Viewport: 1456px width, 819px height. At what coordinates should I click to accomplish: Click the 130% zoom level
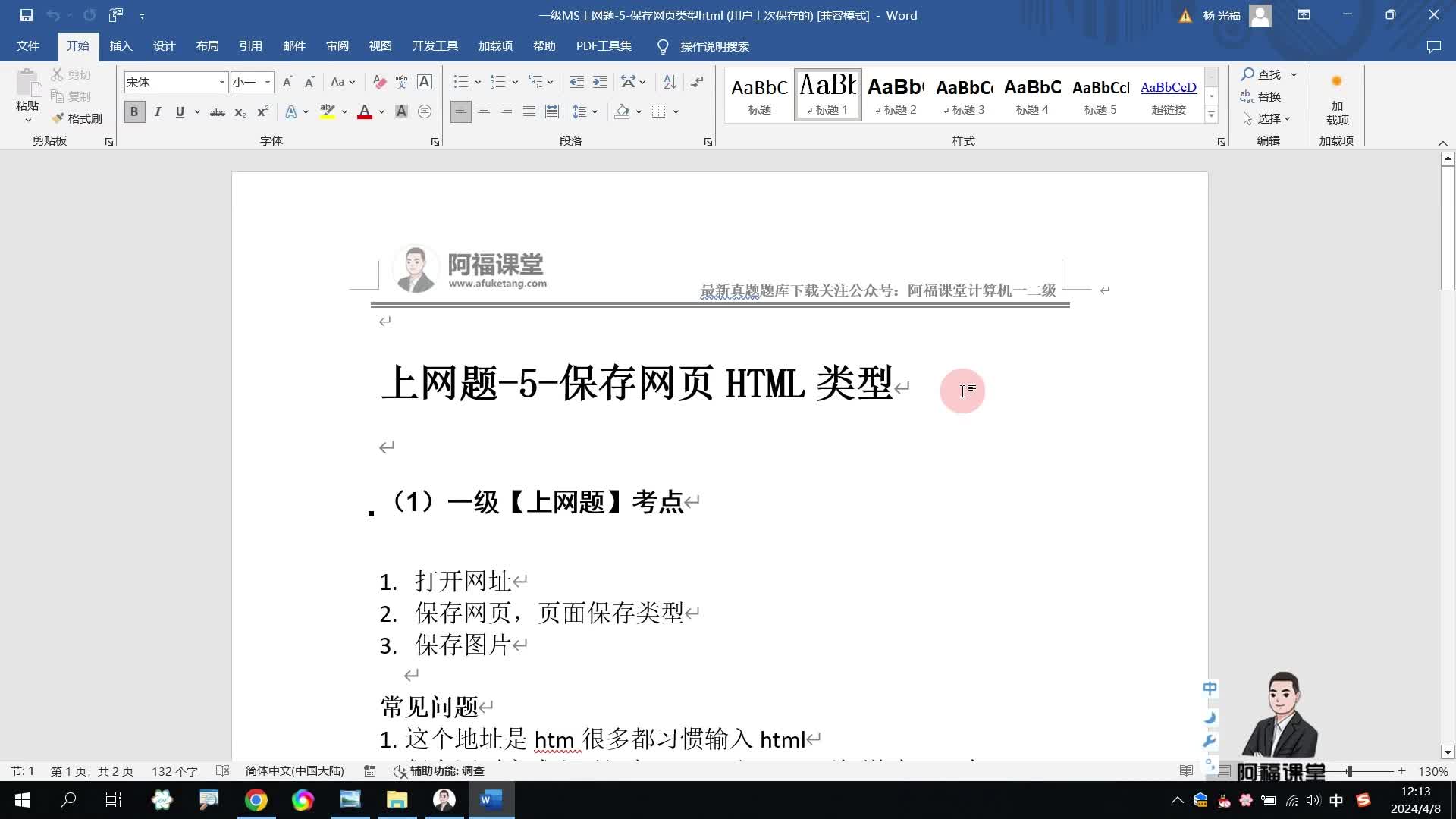click(1433, 771)
